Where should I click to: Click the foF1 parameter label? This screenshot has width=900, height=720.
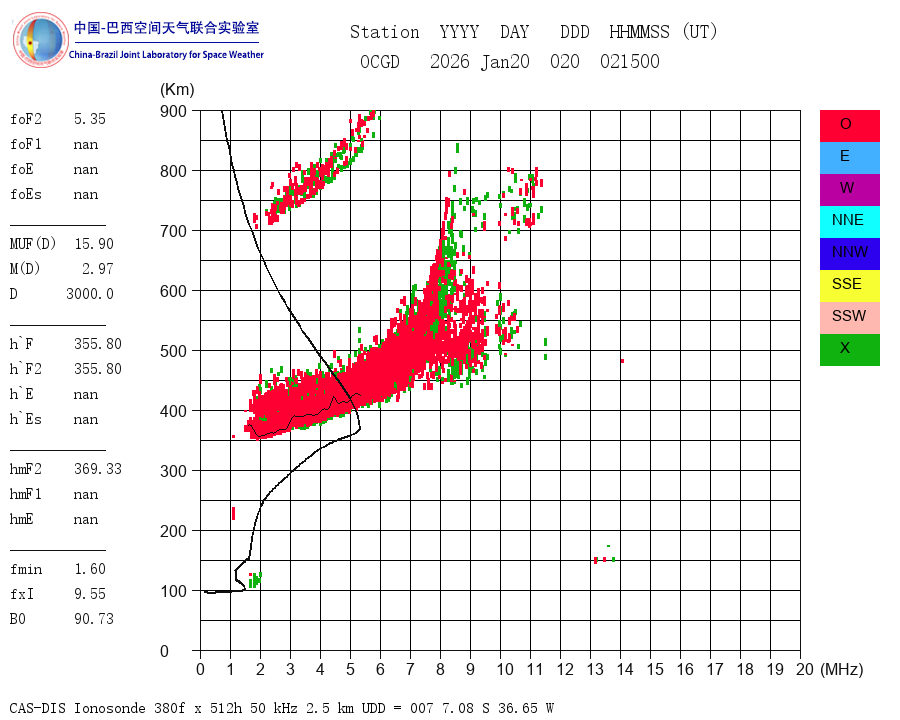(x=26, y=144)
